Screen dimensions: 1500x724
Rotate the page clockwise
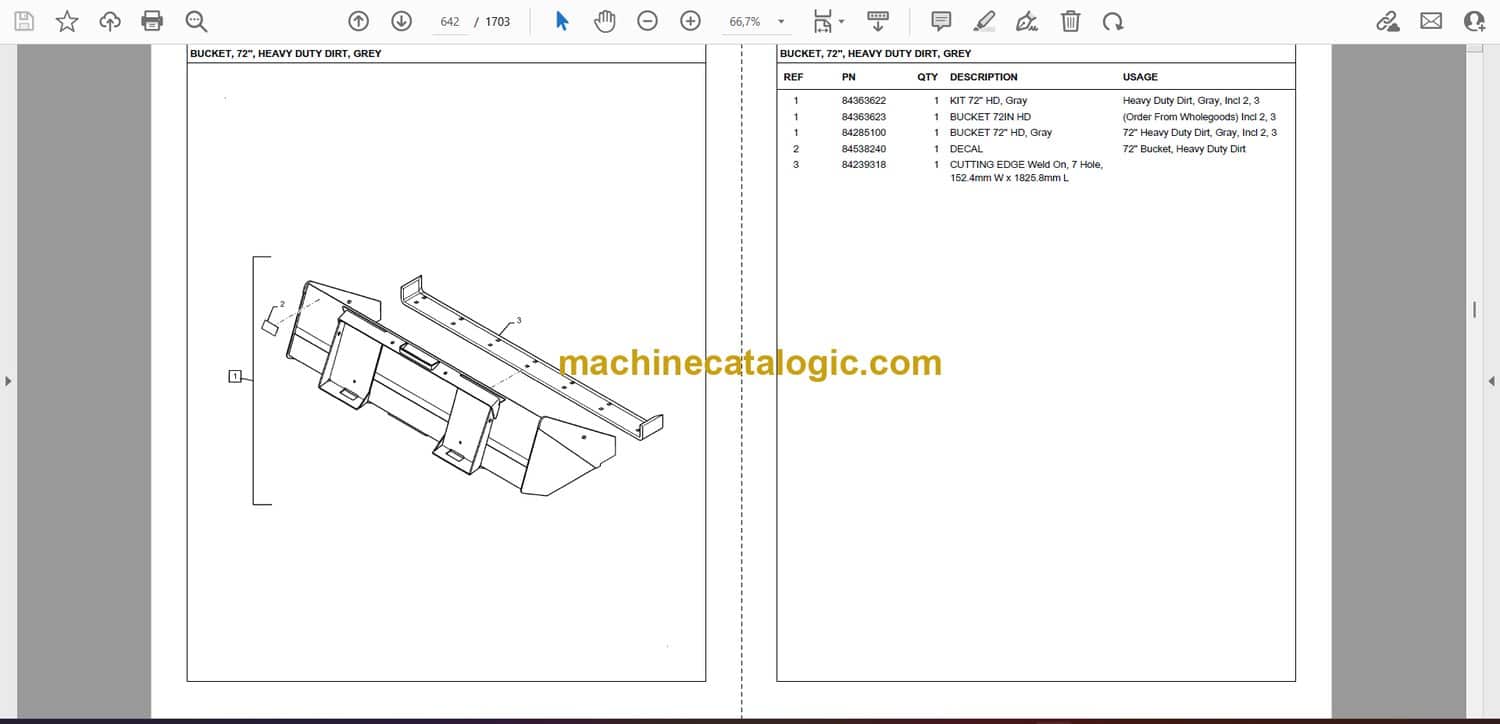pyautogui.click(x=1112, y=21)
